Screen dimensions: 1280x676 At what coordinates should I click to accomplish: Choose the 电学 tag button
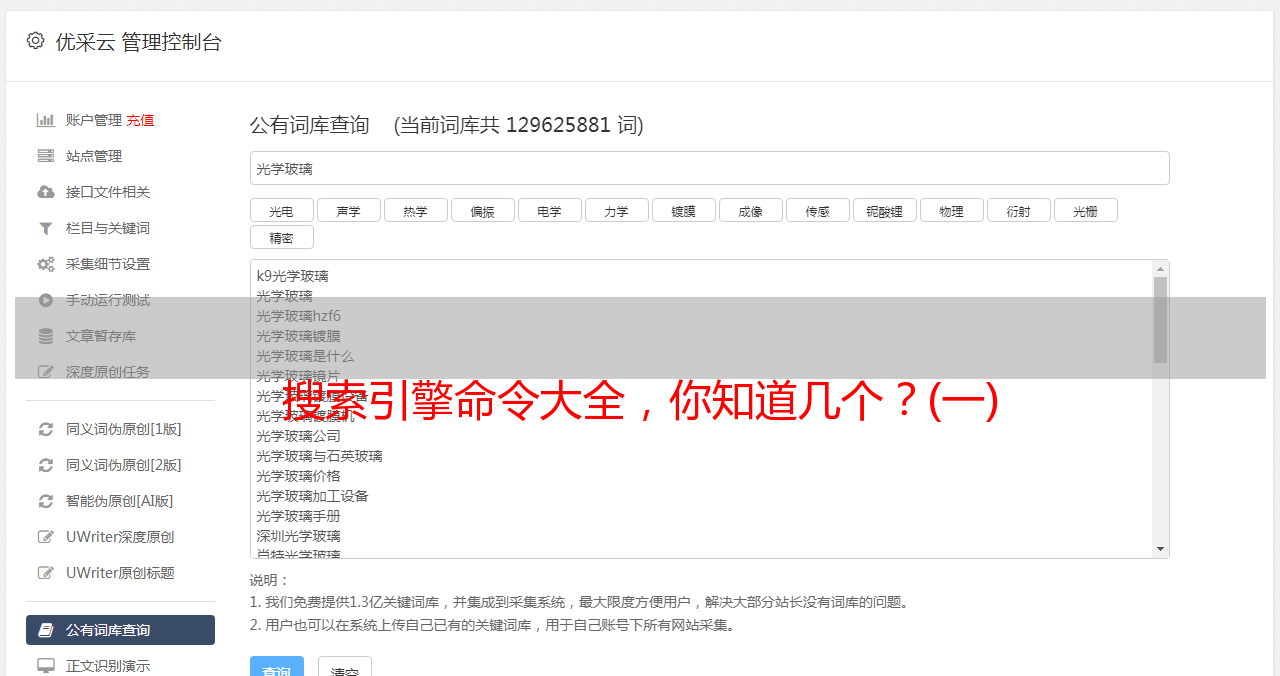549,210
